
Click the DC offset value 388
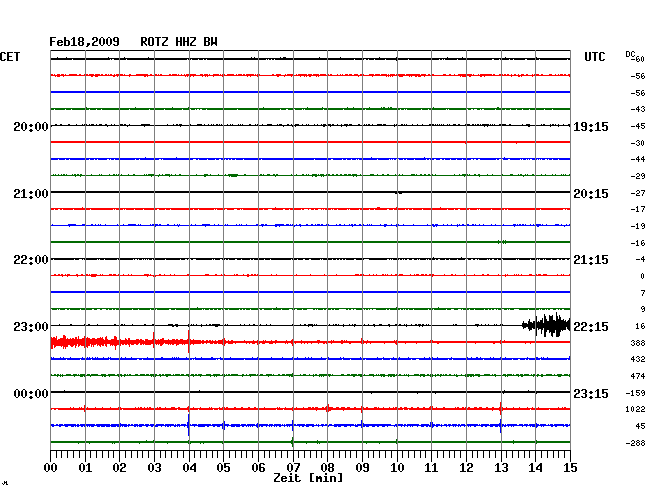point(638,343)
